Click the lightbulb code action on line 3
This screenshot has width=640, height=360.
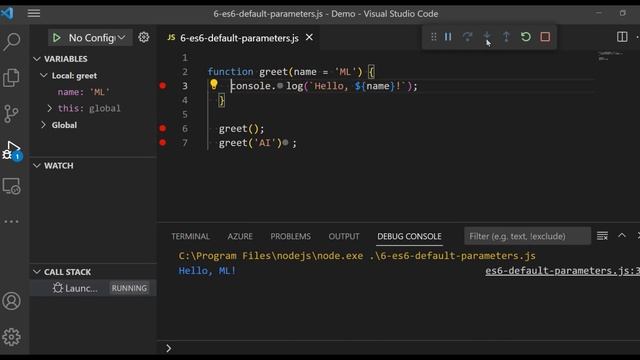pyautogui.click(x=213, y=84)
